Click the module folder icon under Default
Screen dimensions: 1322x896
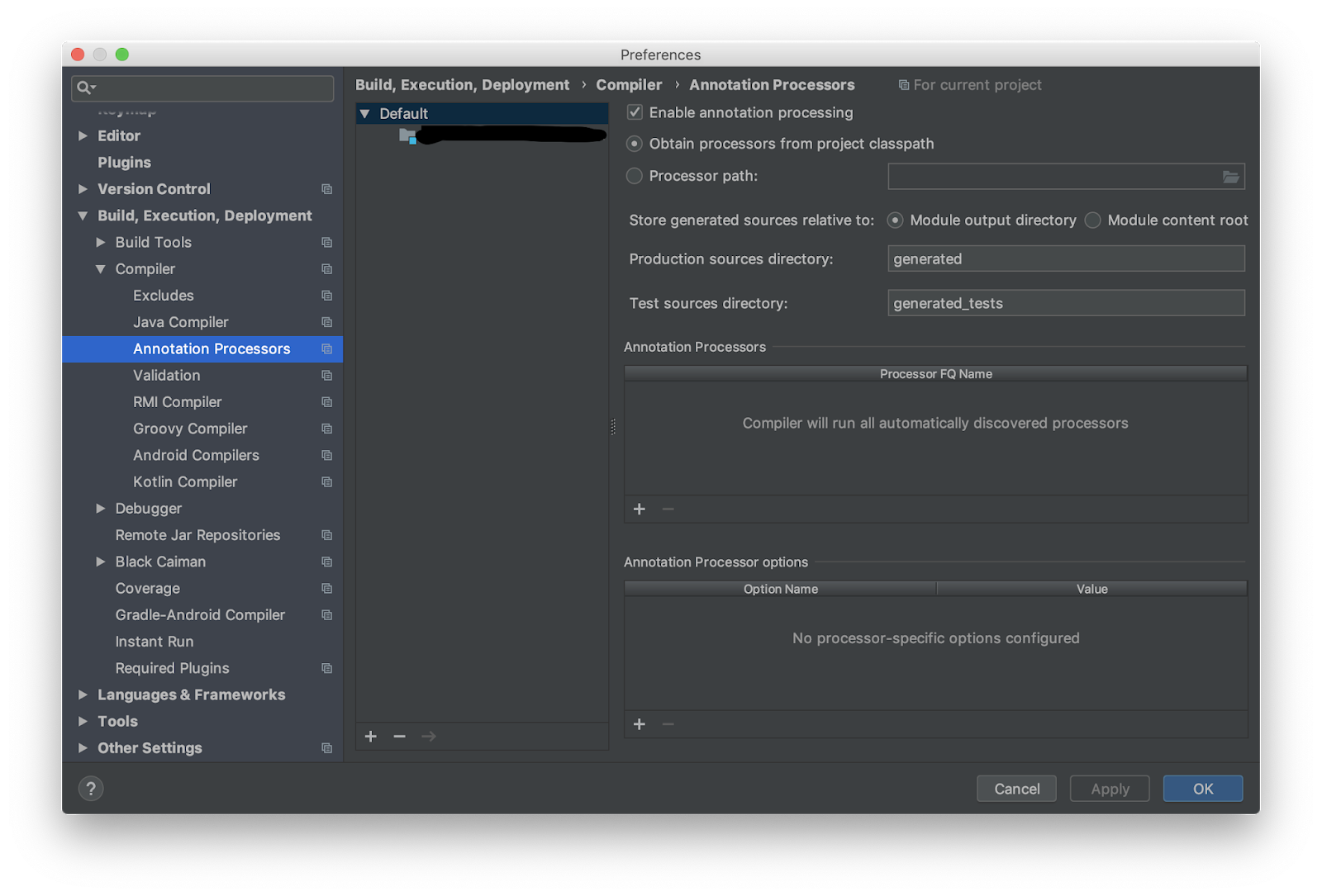point(407,135)
